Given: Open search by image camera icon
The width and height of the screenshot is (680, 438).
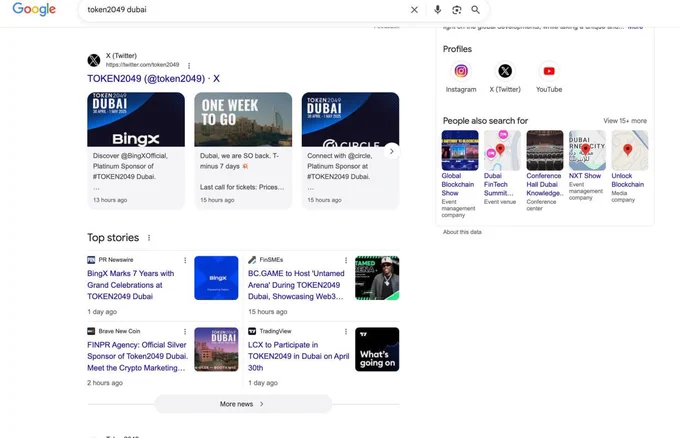Looking at the screenshot, I should click(457, 10).
